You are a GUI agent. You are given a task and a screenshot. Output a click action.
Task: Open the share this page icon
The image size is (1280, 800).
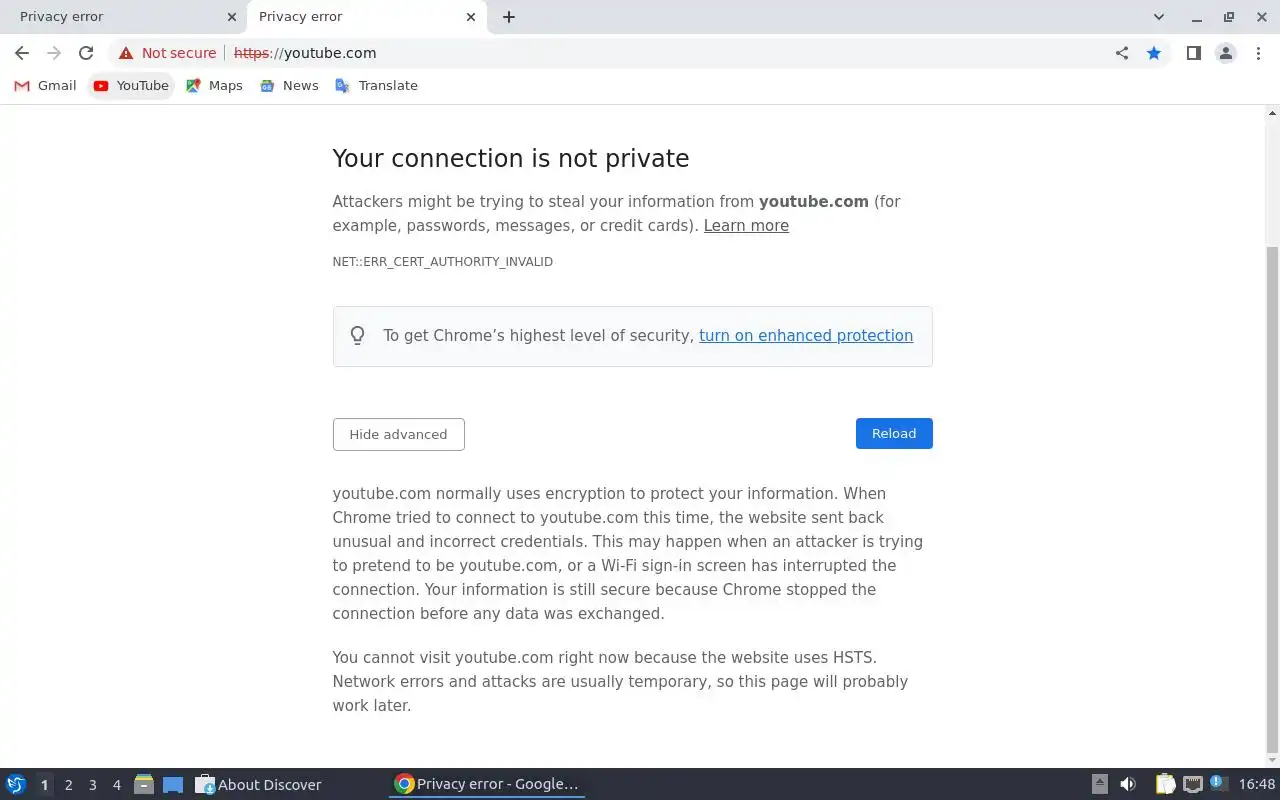1122,53
